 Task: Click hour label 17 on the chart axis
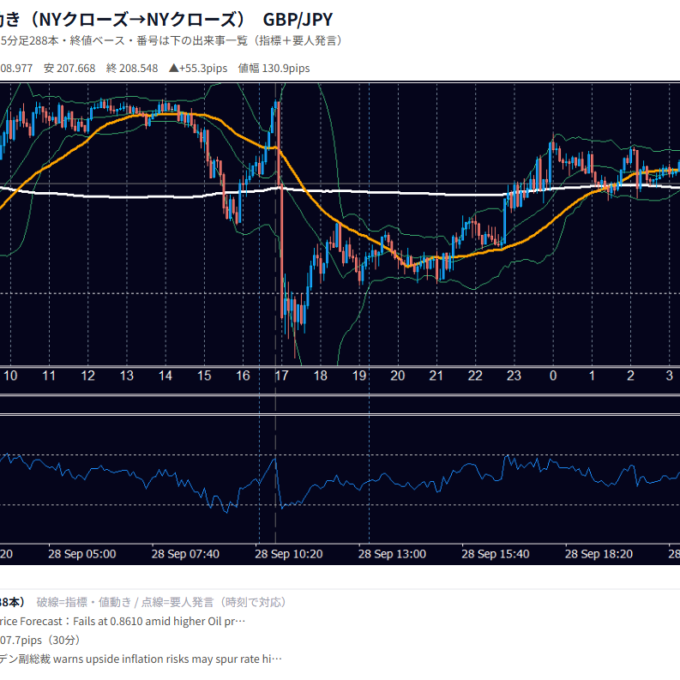[x=281, y=376]
